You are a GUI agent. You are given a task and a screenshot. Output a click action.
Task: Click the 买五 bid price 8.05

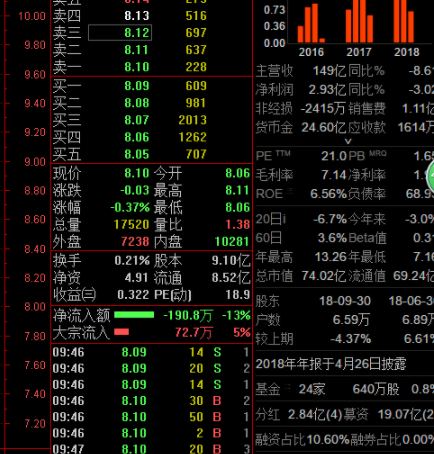[137, 154]
